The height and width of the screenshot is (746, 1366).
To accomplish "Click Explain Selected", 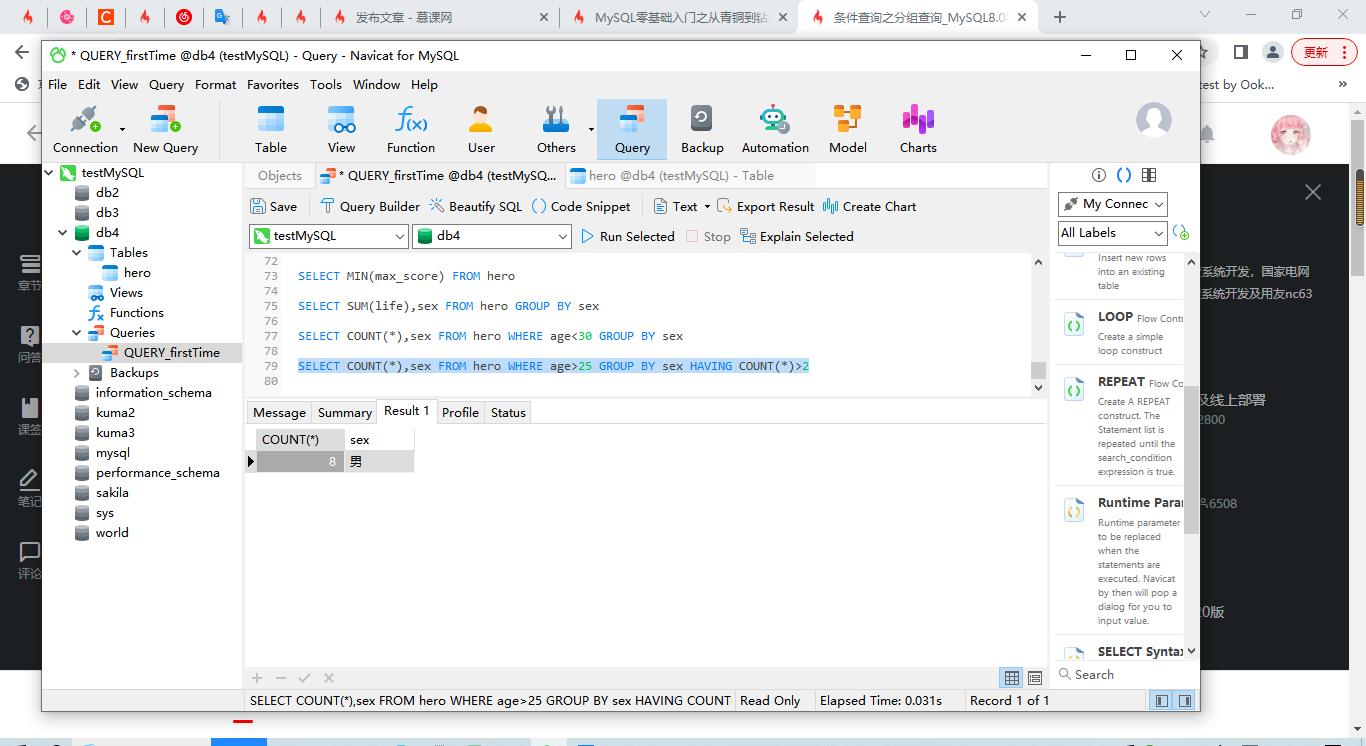I will (x=796, y=236).
